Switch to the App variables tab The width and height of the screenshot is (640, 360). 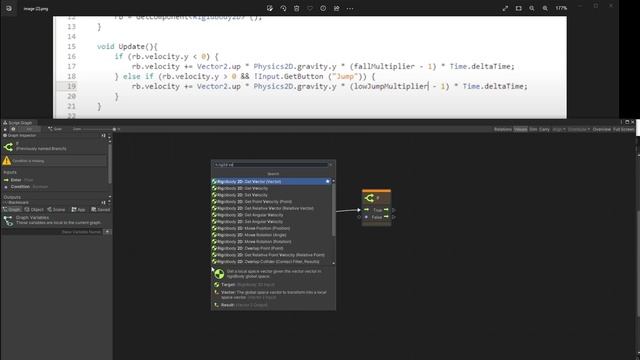pyautogui.click(x=78, y=209)
